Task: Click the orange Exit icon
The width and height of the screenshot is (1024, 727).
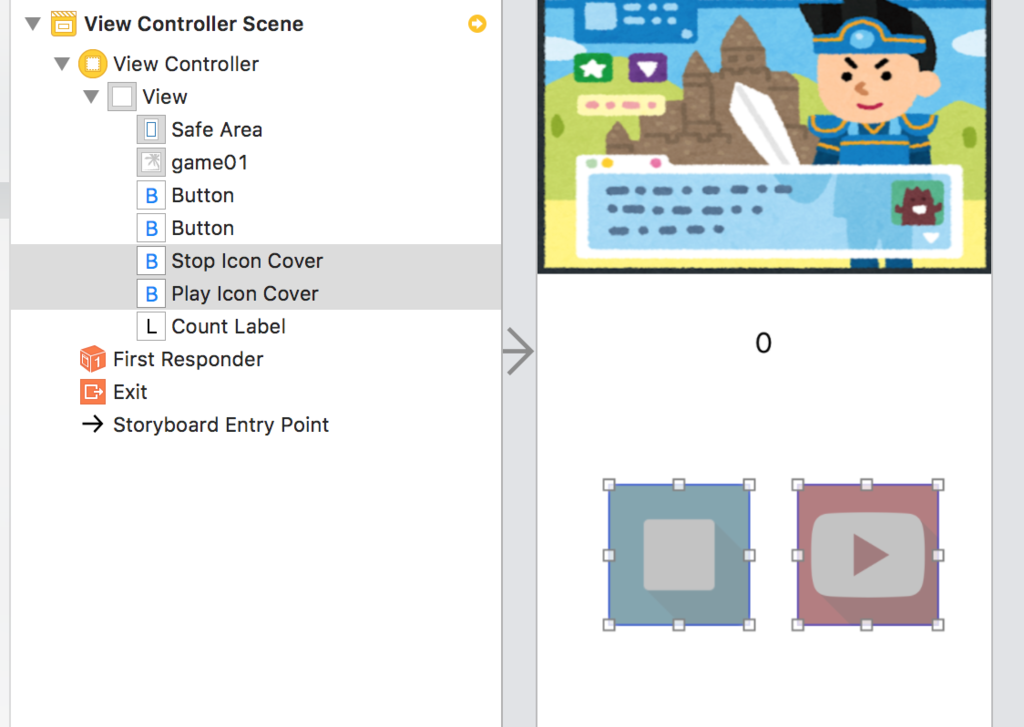Action: [93, 392]
